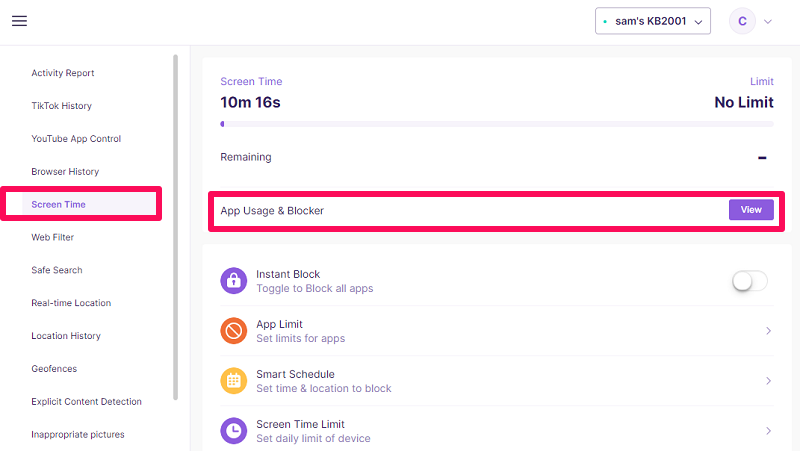Open the sam's KB2001 device dropdown
Image resolution: width=800 pixels, height=451 pixels.
click(652, 21)
